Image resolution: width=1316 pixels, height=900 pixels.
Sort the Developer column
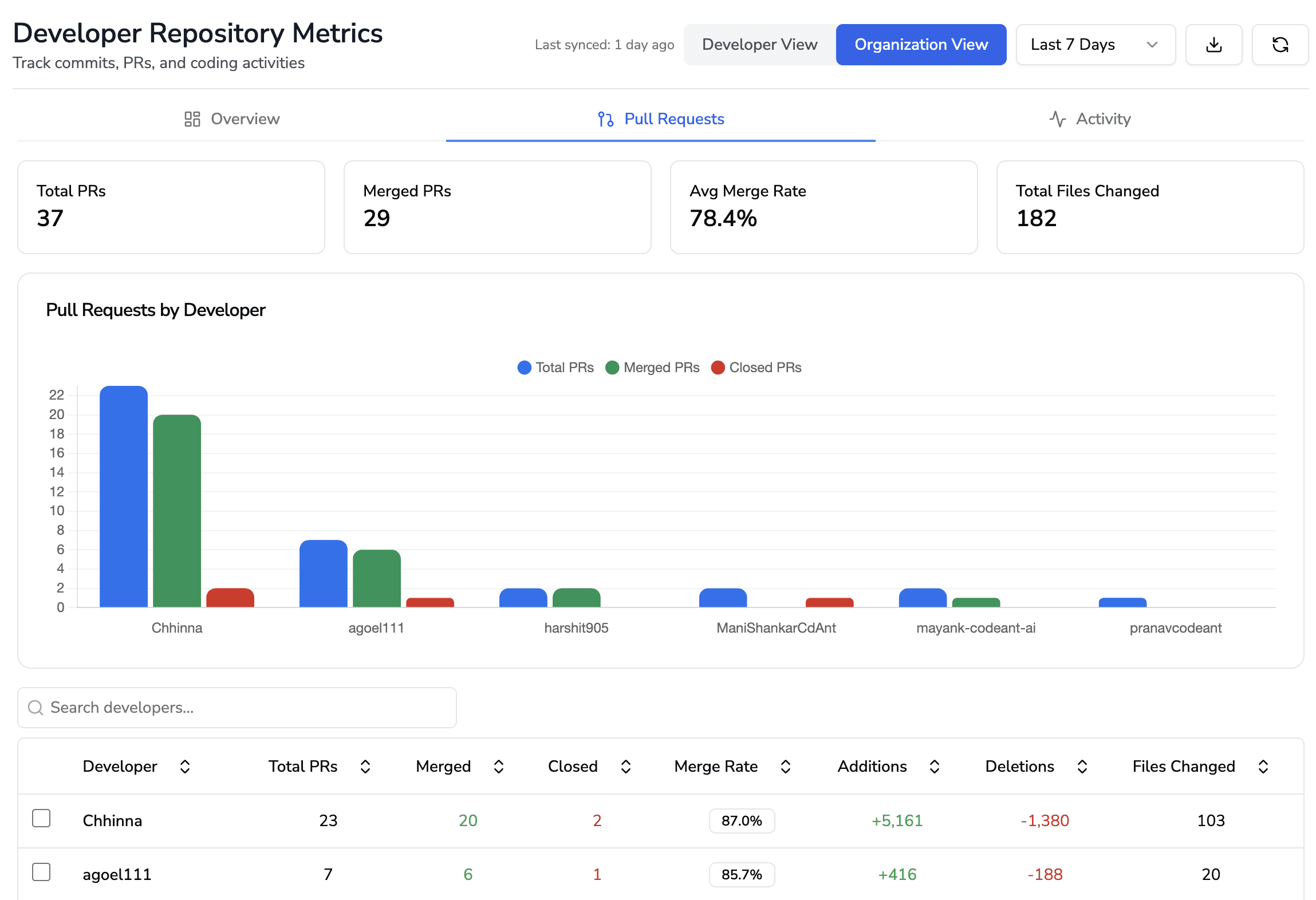tap(184, 766)
